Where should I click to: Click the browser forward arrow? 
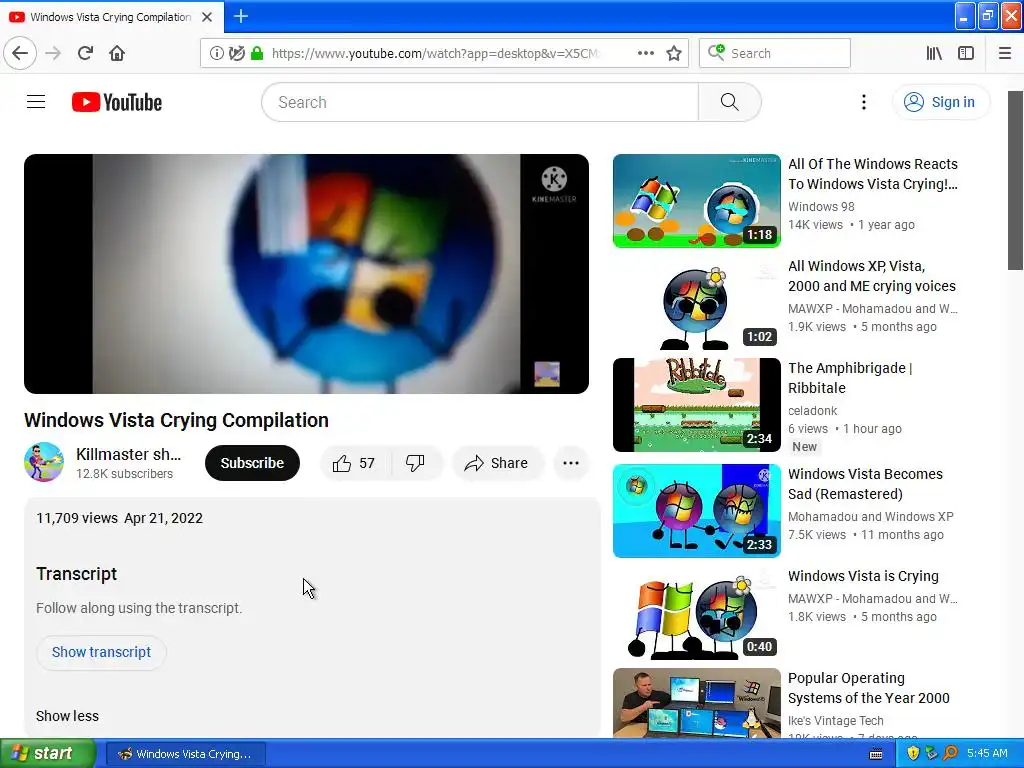[x=54, y=53]
